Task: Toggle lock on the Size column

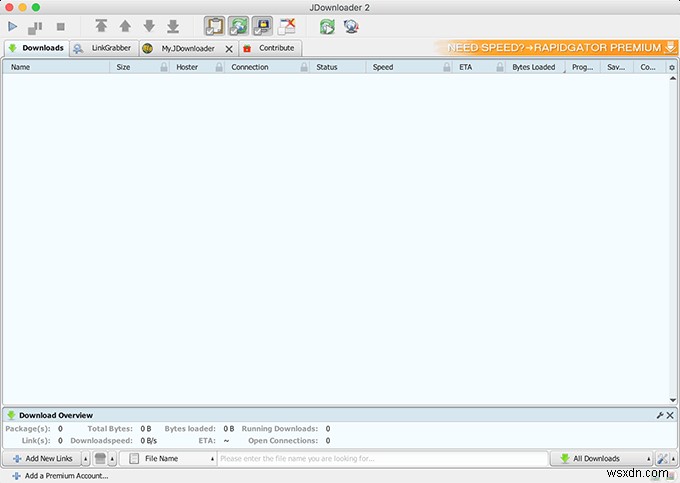Action: click(x=164, y=67)
